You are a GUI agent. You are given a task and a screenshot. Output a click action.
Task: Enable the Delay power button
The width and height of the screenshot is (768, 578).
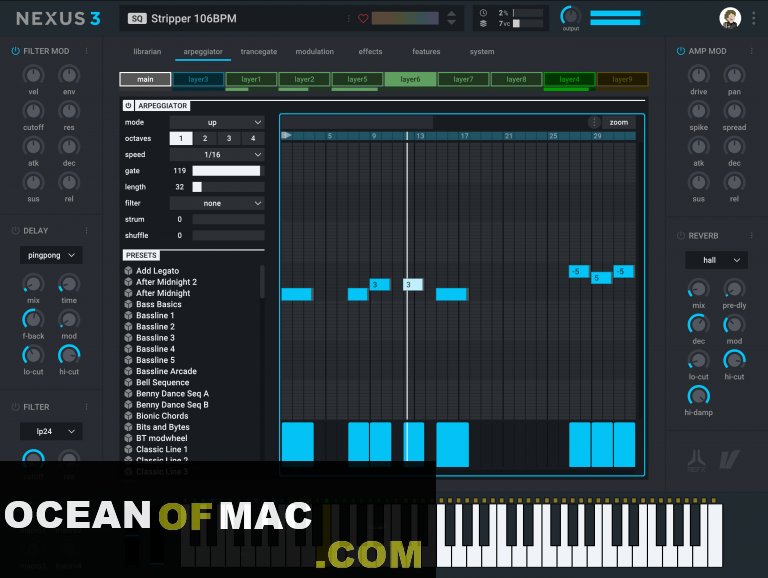click(x=16, y=231)
